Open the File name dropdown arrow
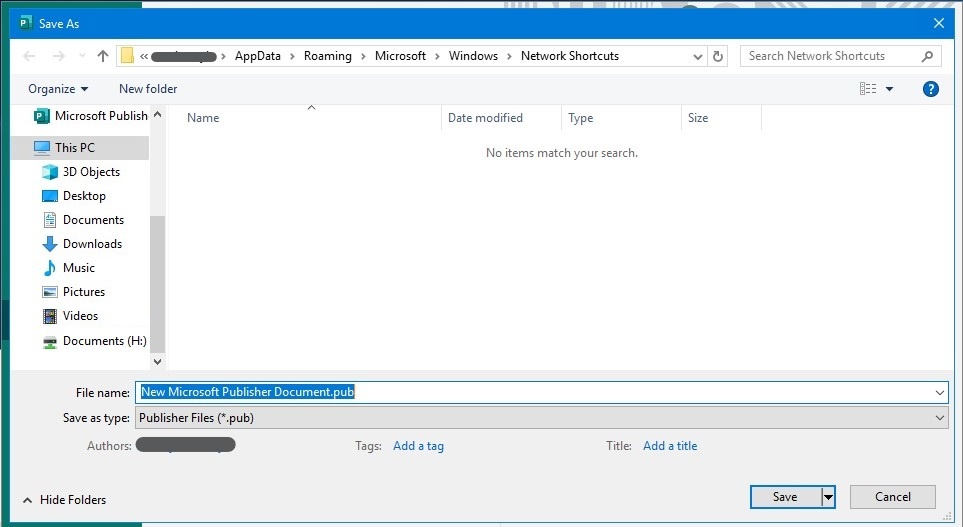Screen dimensions: 963x527 940,392
